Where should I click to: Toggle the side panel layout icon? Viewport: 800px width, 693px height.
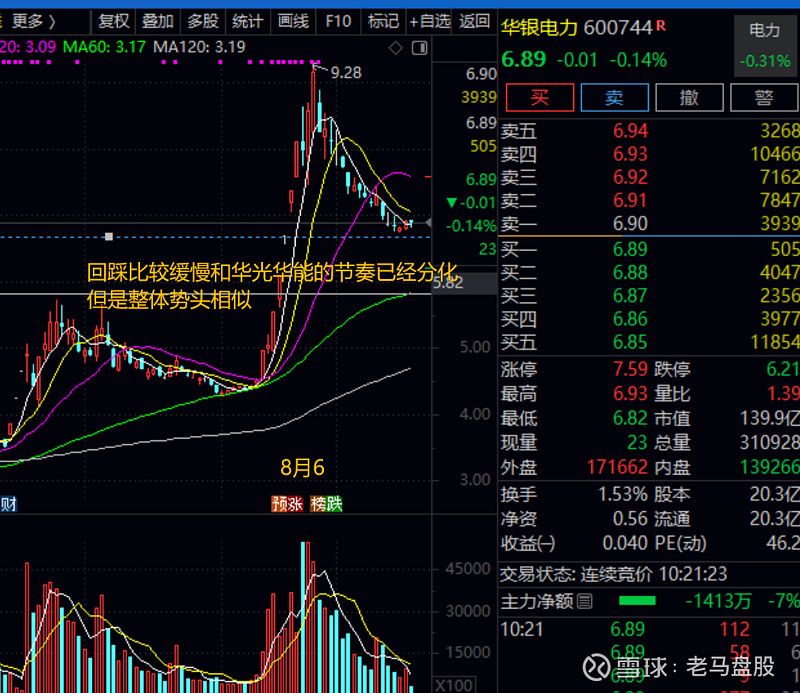(x=419, y=48)
